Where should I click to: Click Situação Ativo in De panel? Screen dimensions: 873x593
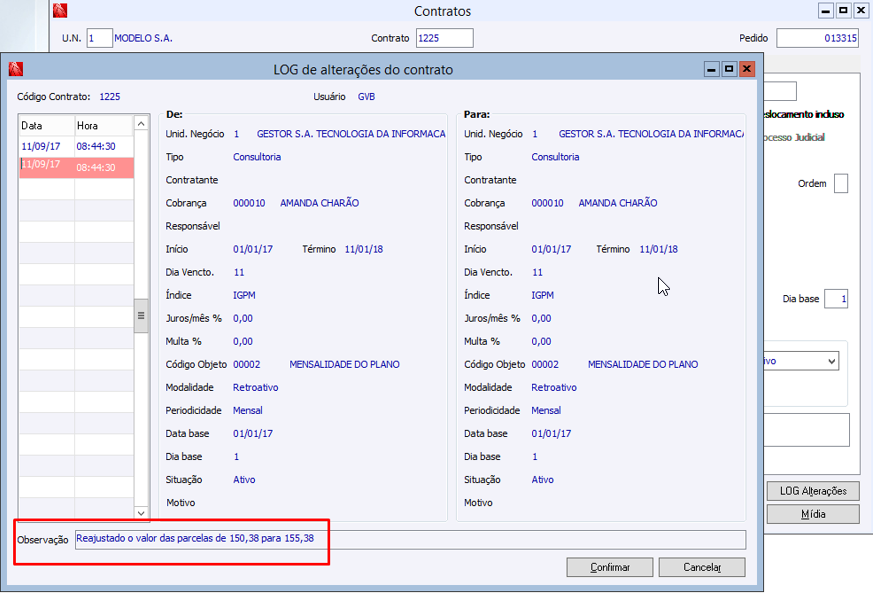[x=244, y=479]
